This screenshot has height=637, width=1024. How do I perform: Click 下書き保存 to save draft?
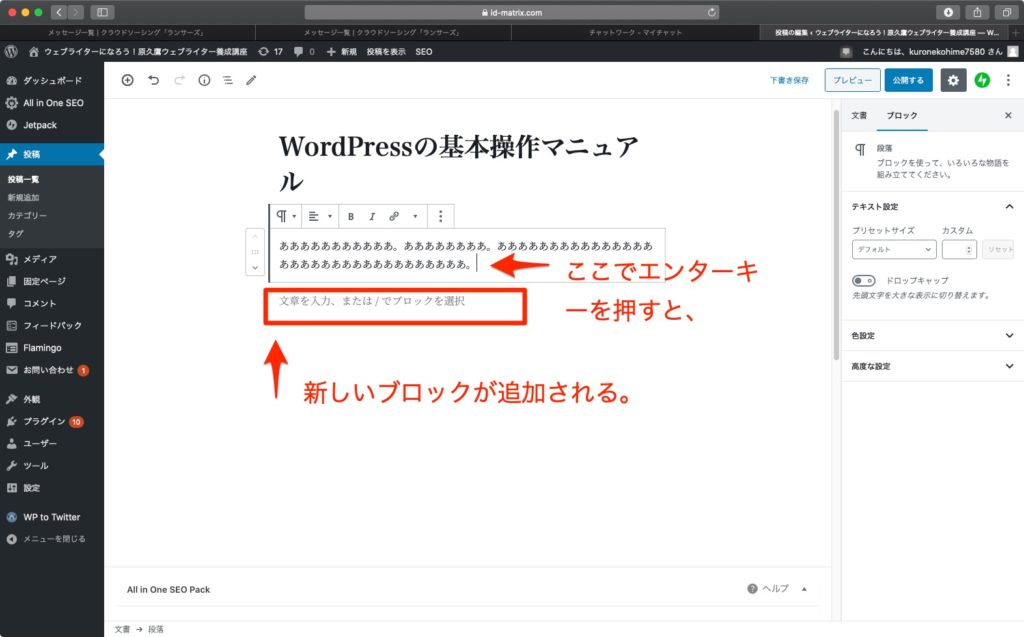tap(789, 80)
